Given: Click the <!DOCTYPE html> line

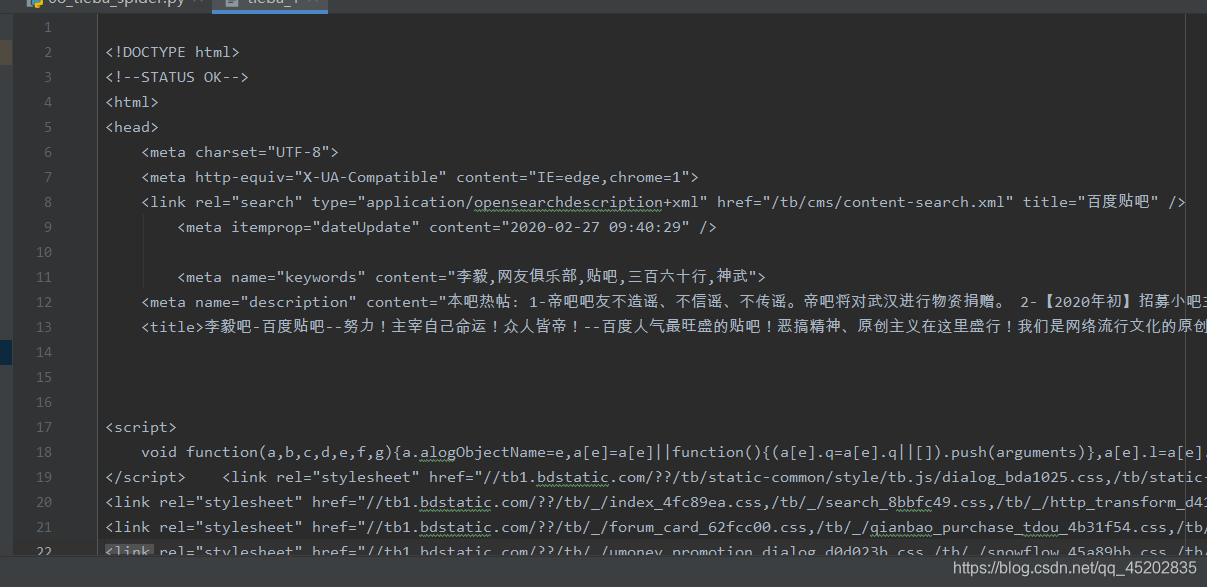Looking at the screenshot, I should 172,52.
